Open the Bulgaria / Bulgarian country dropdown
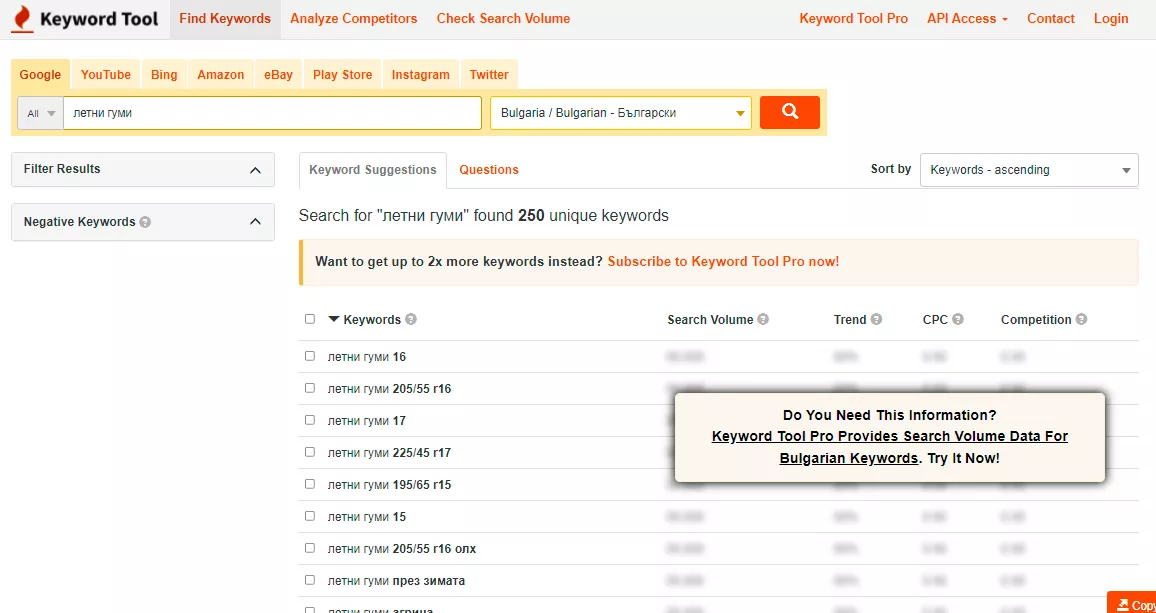 coord(621,114)
